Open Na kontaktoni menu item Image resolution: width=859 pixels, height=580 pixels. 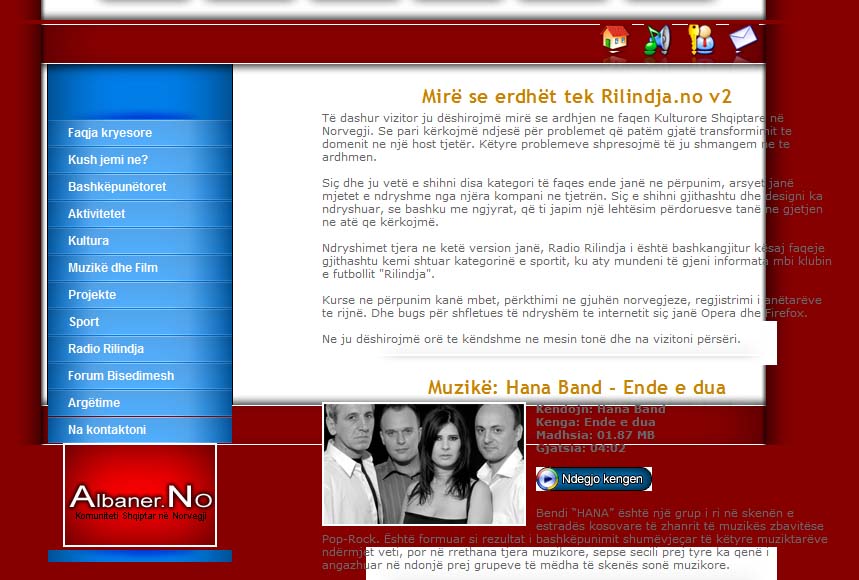coord(140,429)
